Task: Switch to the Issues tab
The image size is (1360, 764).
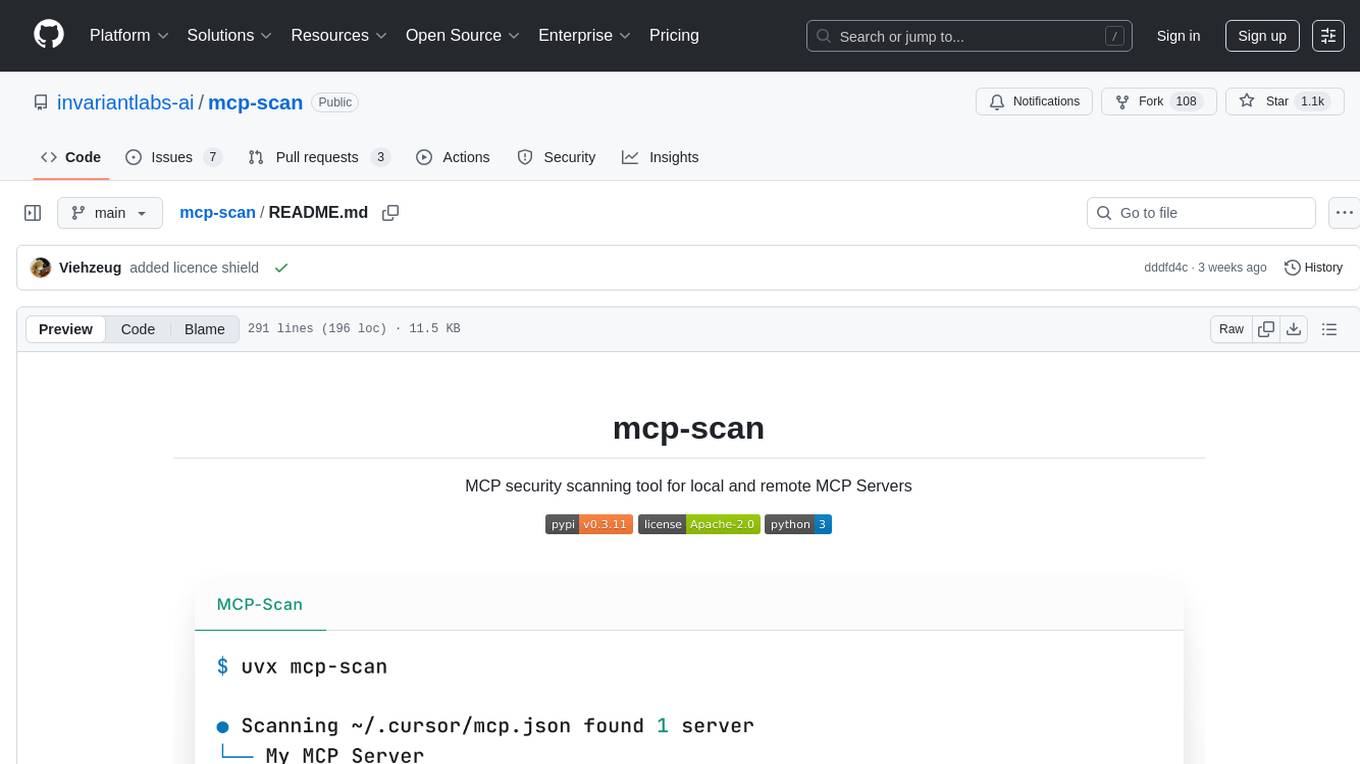Action: pyautogui.click(x=173, y=157)
